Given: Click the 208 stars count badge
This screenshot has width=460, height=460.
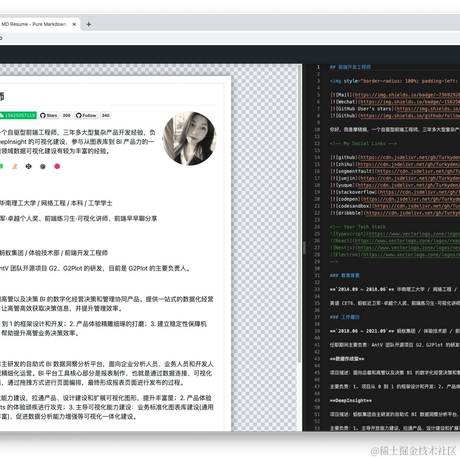Looking at the screenshot, I should (x=67, y=115).
